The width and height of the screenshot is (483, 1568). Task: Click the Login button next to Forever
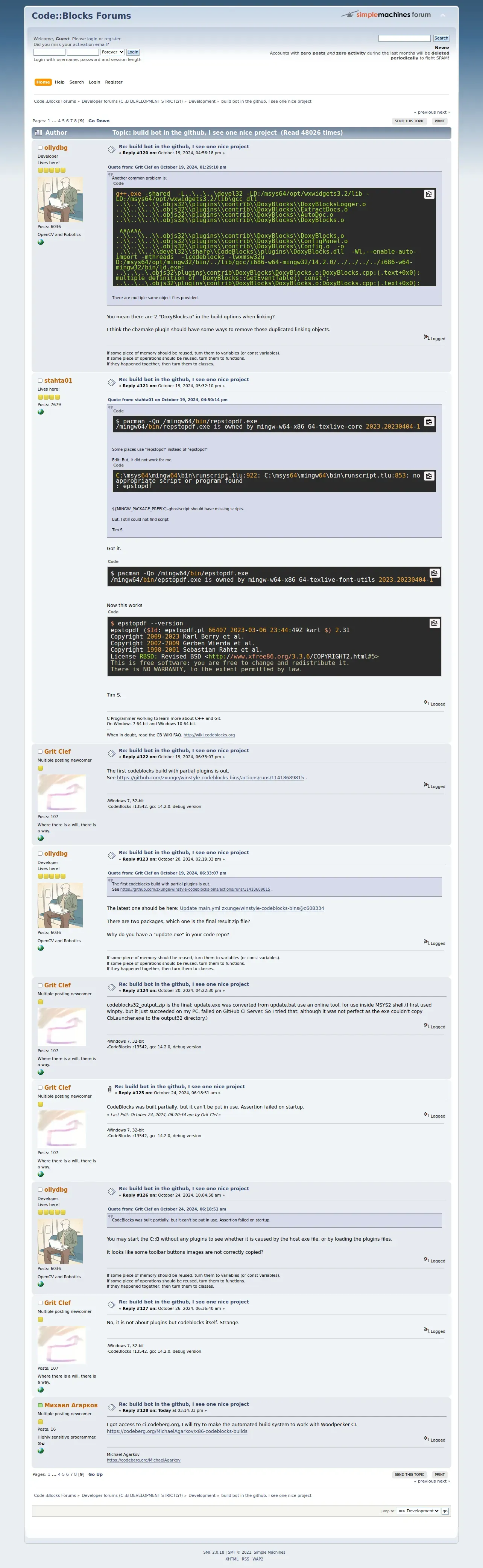coord(133,52)
